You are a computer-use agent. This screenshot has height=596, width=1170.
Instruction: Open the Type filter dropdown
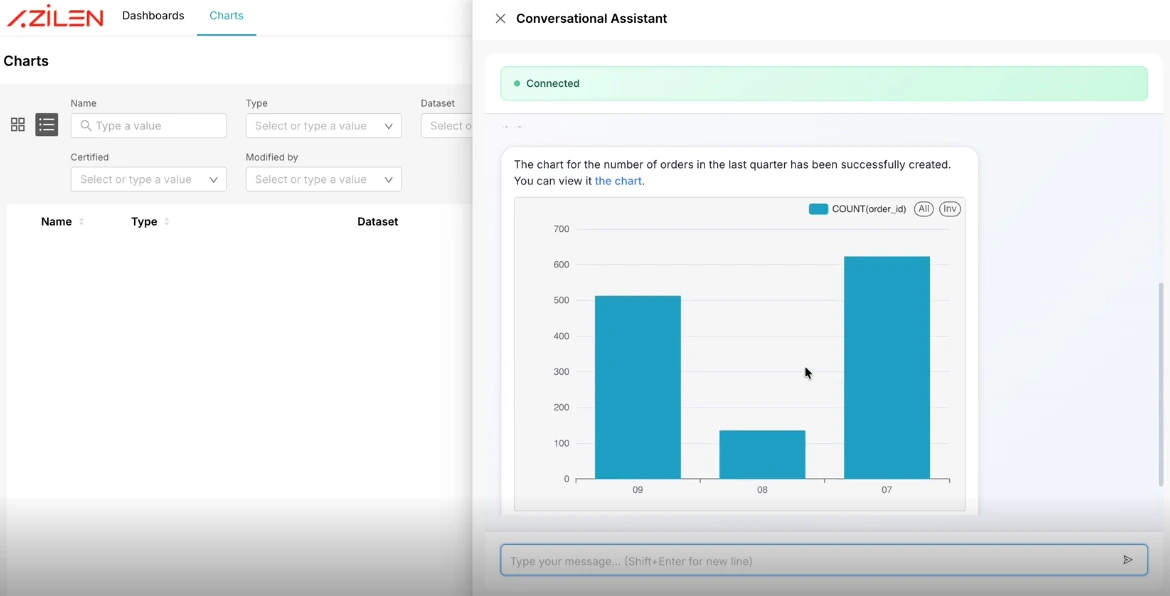pyautogui.click(x=323, y=125)
